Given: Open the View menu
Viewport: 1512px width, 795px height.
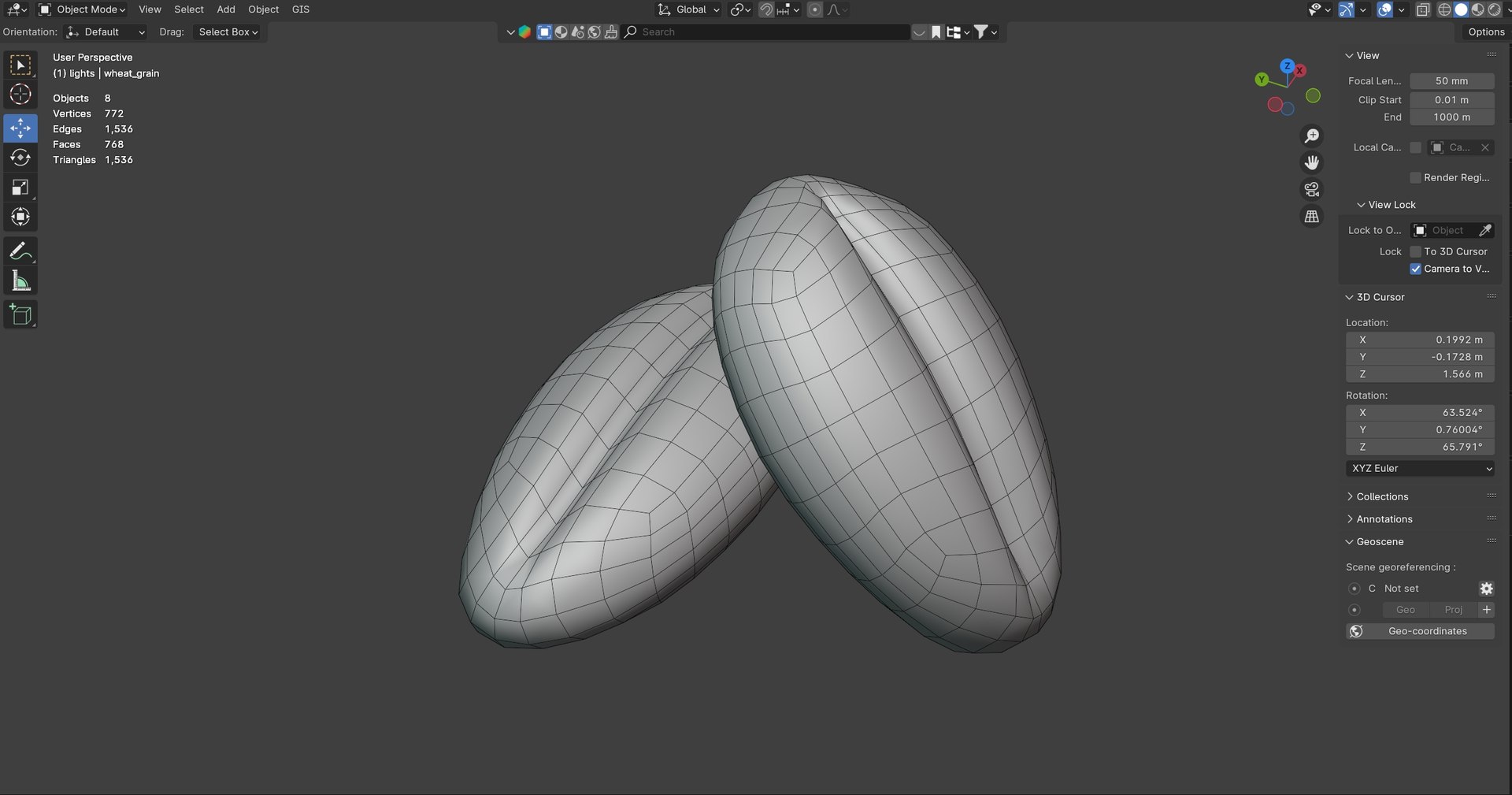Looking at the screenshot, I should 150,9.
